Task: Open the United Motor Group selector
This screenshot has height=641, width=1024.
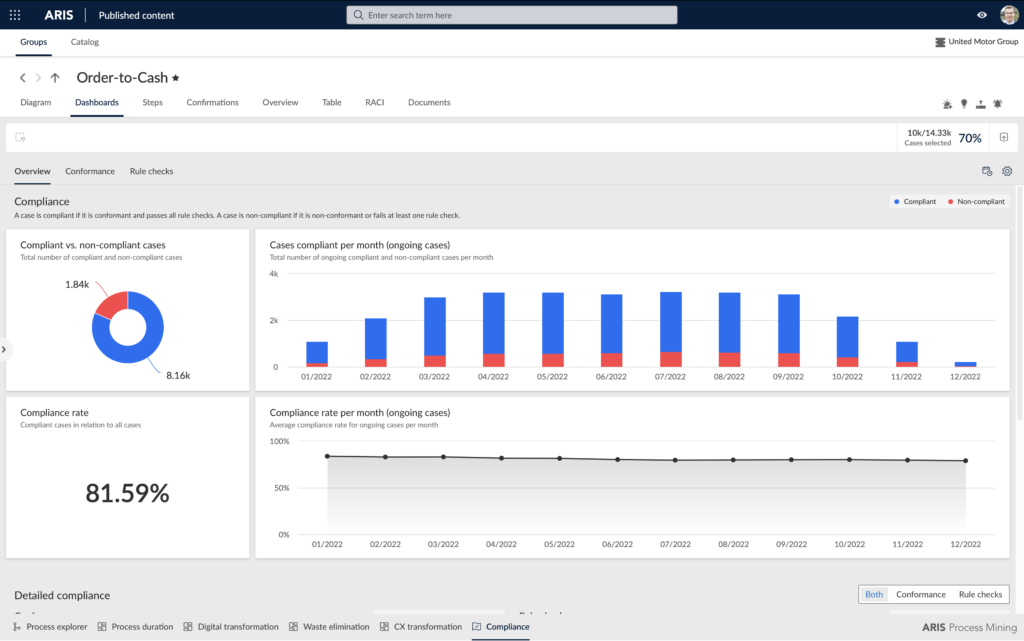Action: [x=976, y=41]
